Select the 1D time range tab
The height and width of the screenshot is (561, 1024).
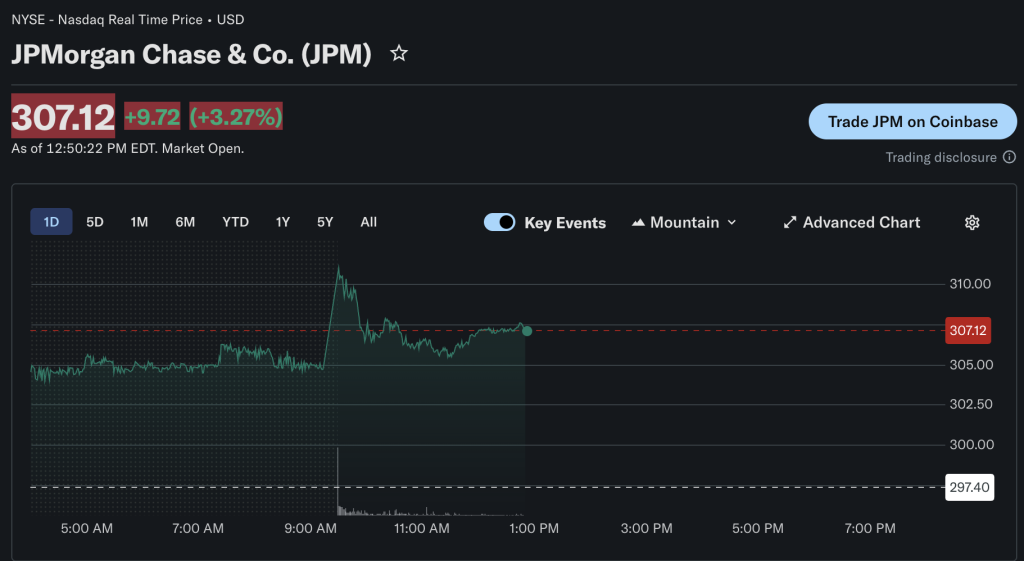tap(51, 222)
